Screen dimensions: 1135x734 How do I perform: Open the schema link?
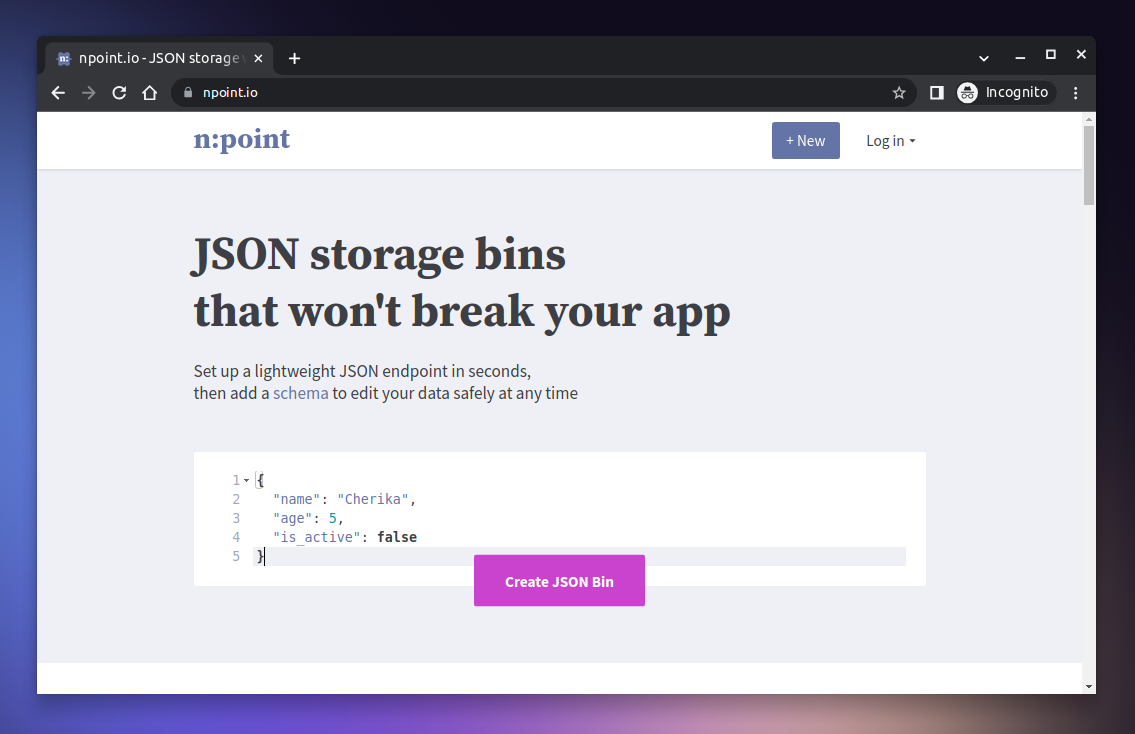pos(300,393)
